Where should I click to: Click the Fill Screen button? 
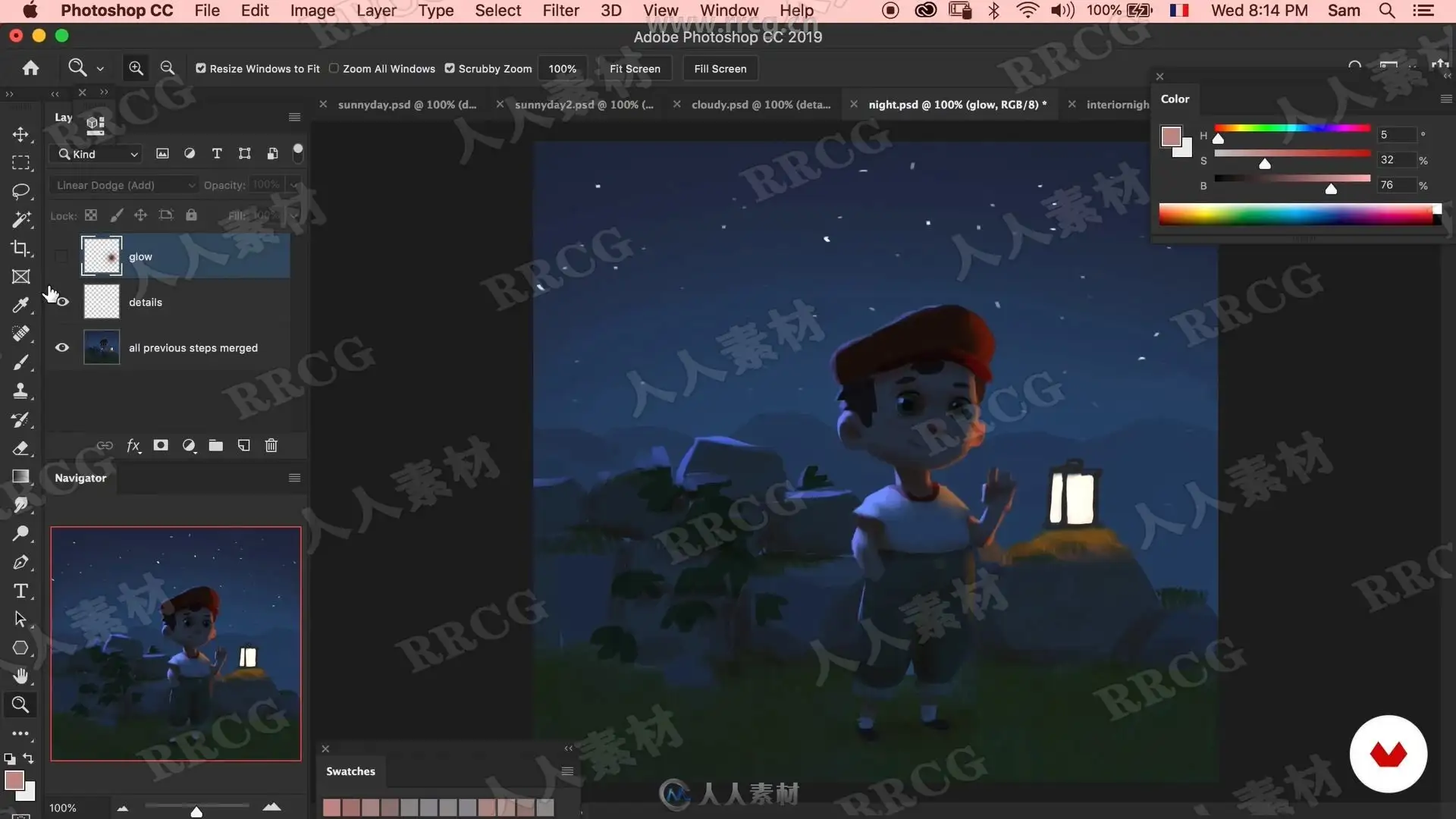(720, 68)
